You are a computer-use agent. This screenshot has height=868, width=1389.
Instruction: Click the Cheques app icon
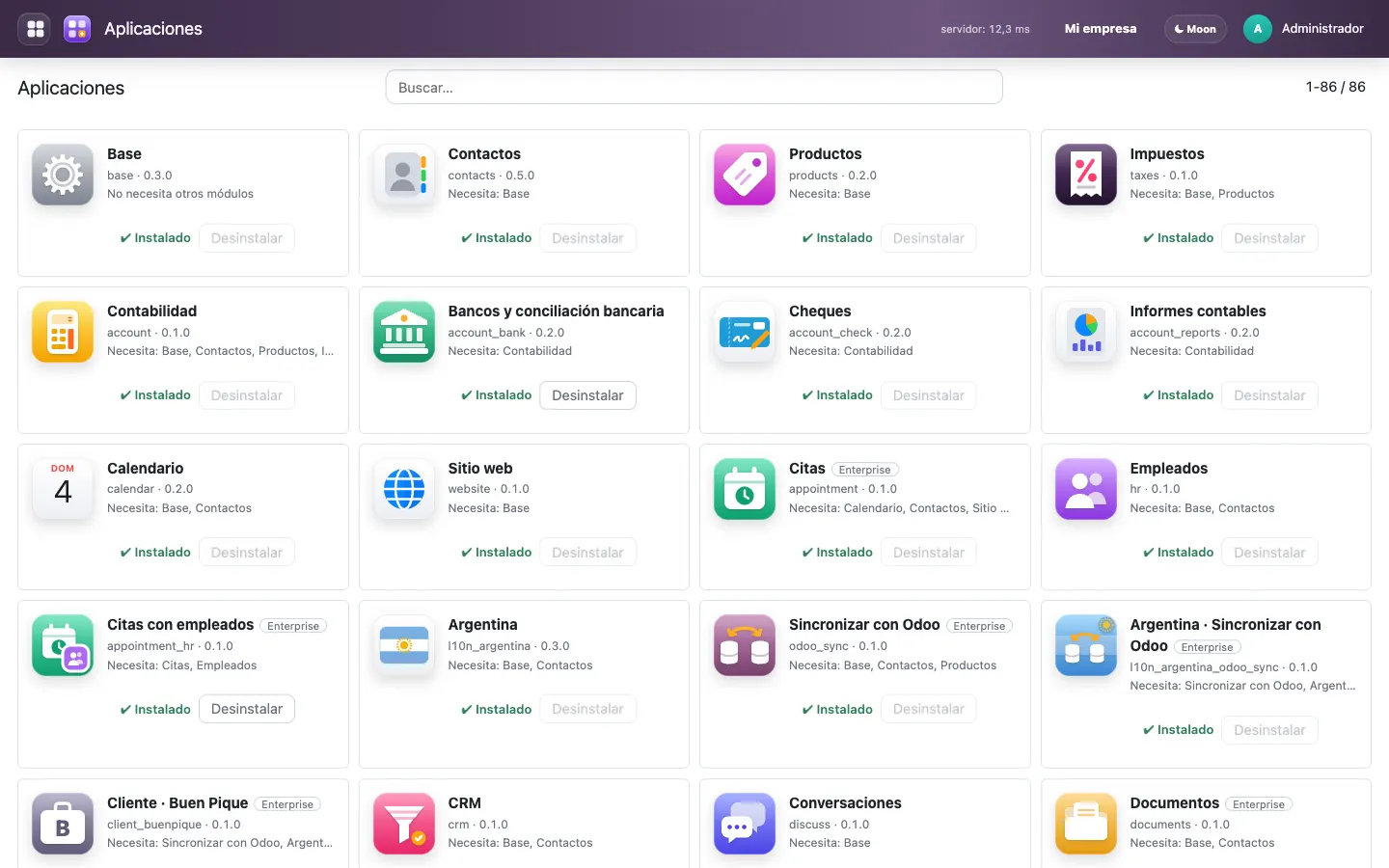[x=745, y=332]
